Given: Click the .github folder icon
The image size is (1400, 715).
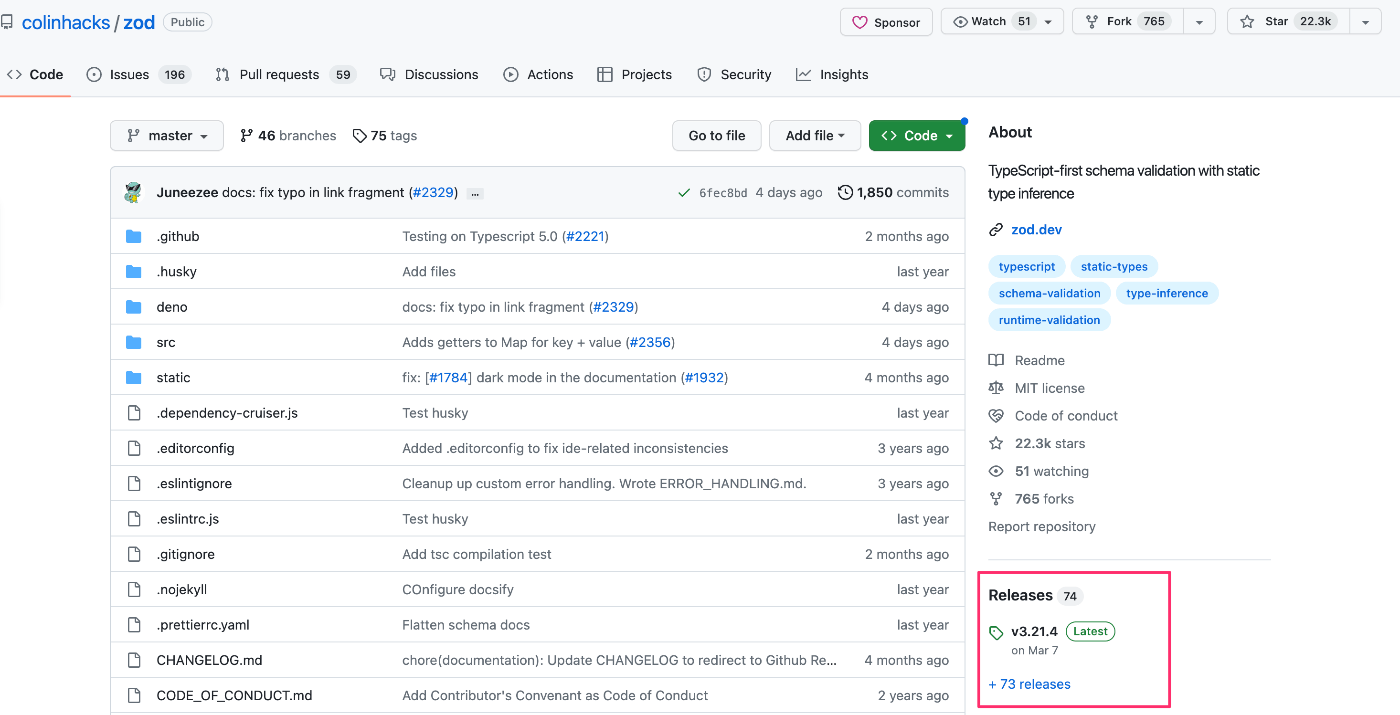Looking at the screenshot, I should coord(134,237).
